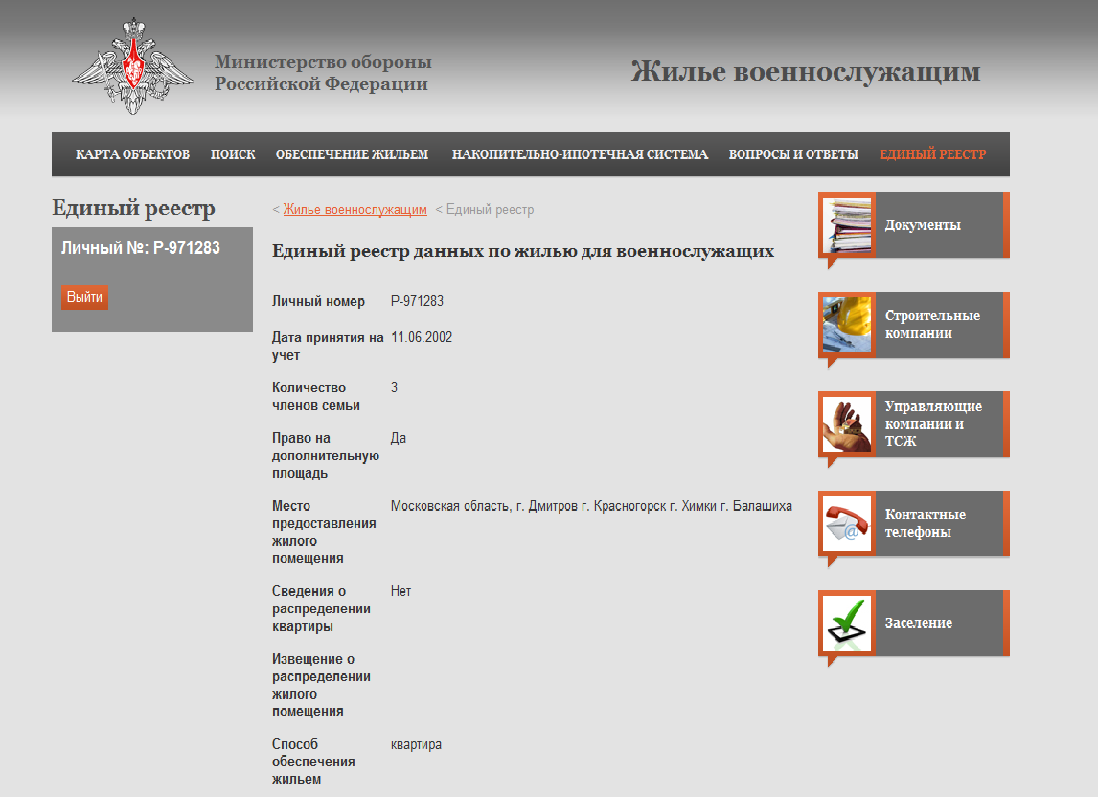Follow the Жилье военнослужащим breadcrumb link
1098x797 pixels.
tap(355, 210)
